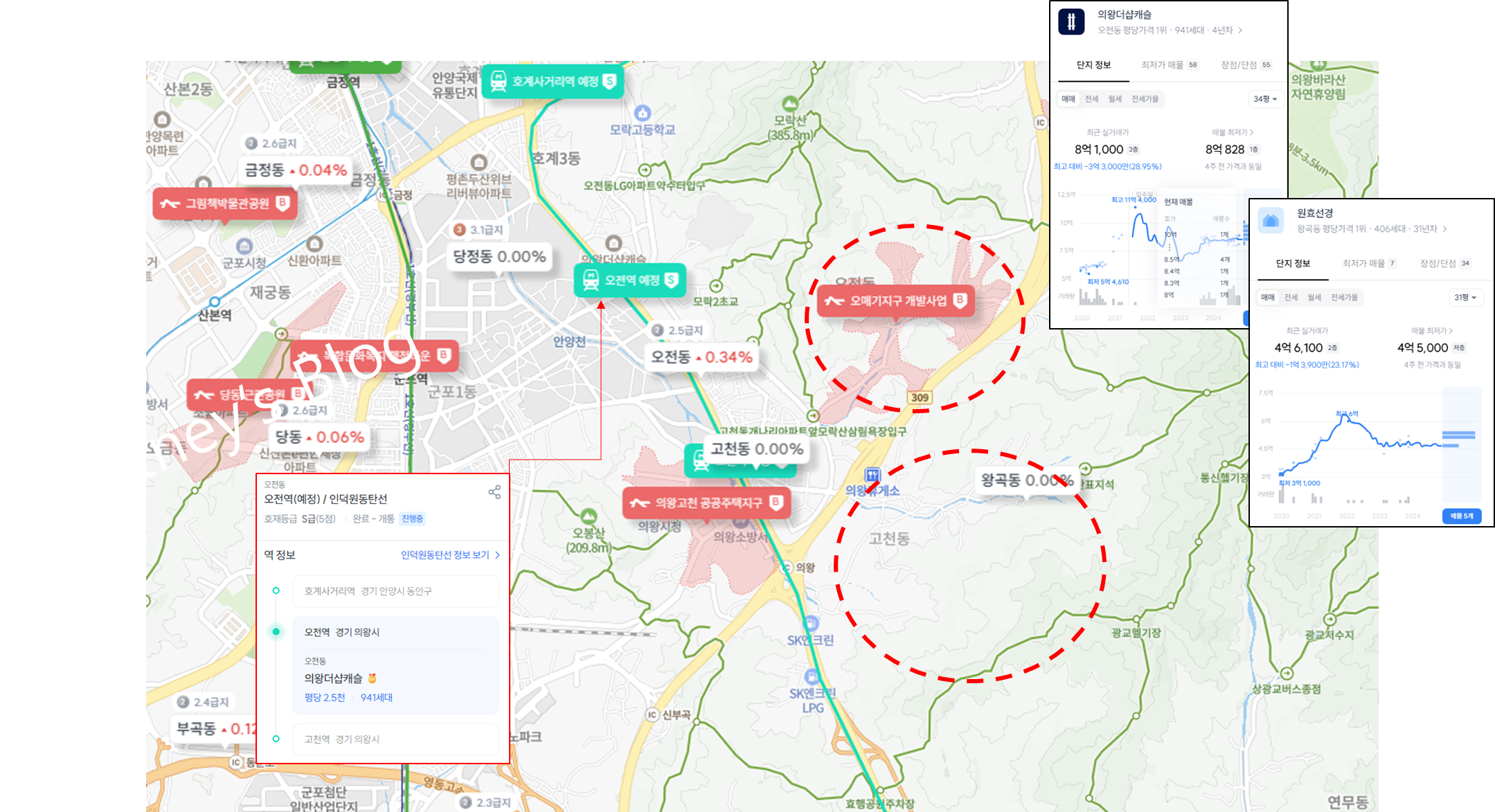Viewport: 1495px width, 812px height.
Task: Click the 의왕고천 공공주택지구 marker
Action: tap(706, 503)
